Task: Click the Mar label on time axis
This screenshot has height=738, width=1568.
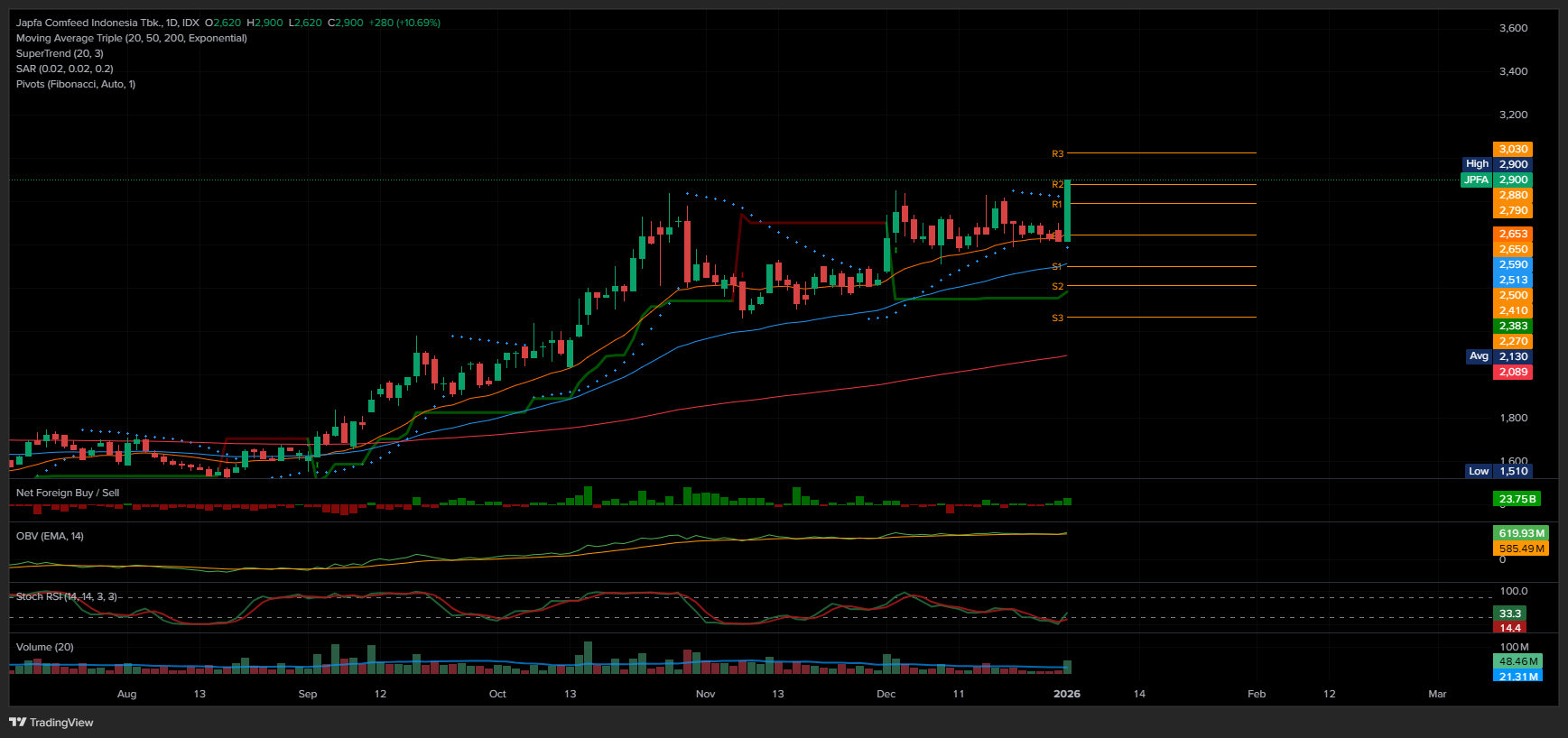Action: point(1437,694)
